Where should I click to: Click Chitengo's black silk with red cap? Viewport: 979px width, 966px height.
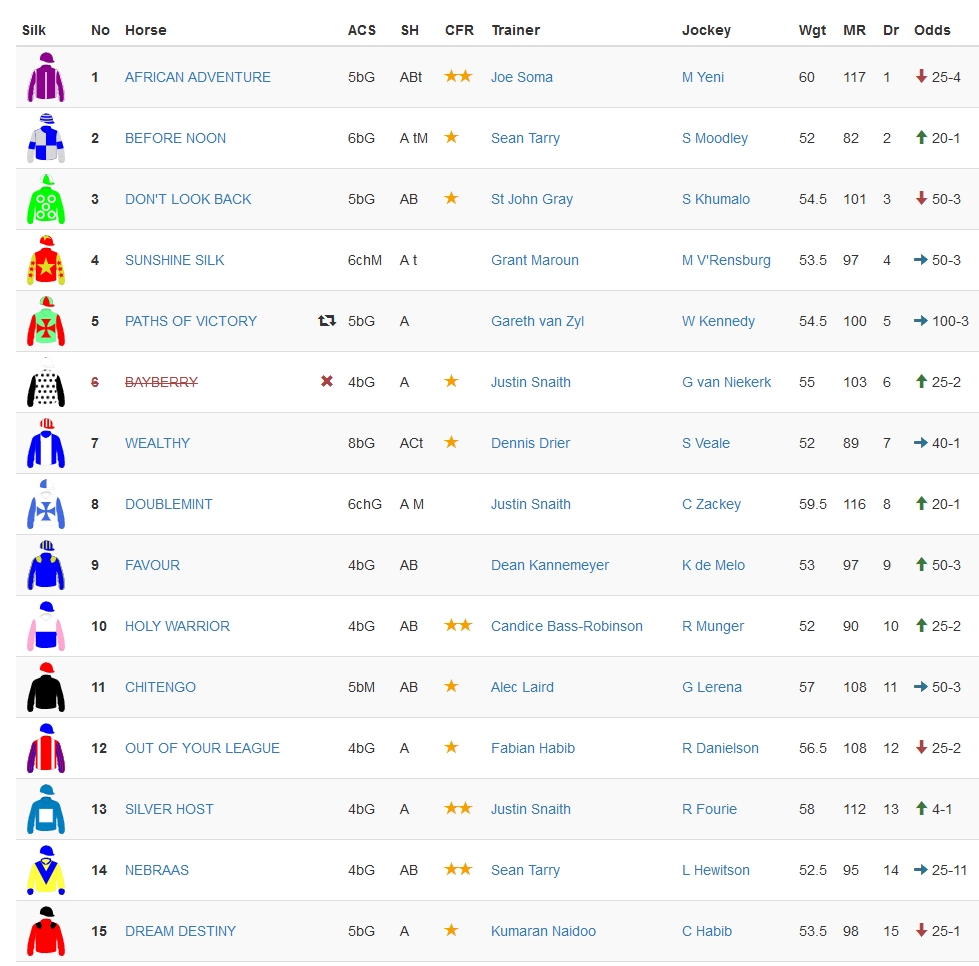pos(45,688)
